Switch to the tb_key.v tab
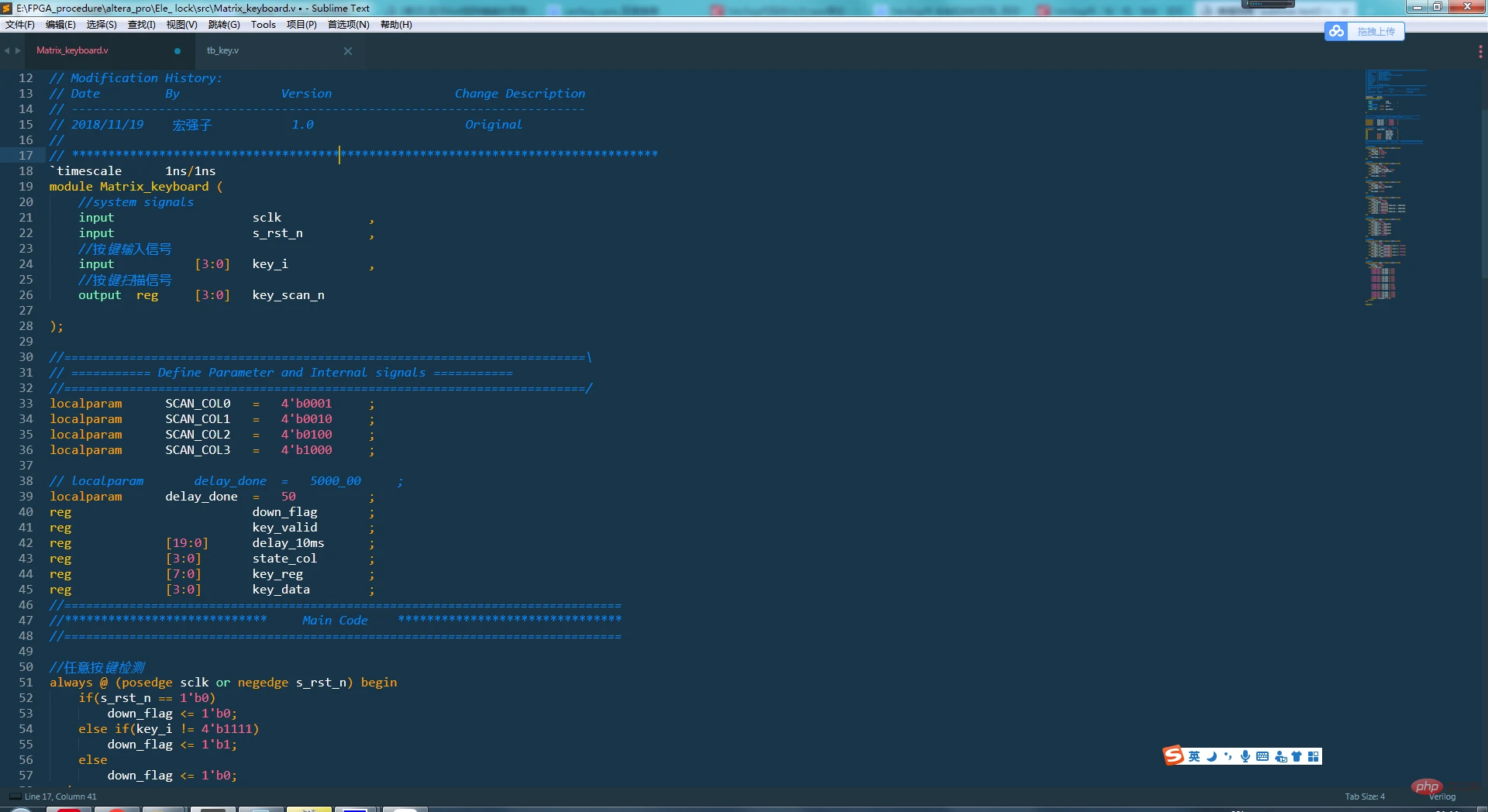Image resolution: width=1488 pixels, height=812 pixels. click(x=223, y=51)
